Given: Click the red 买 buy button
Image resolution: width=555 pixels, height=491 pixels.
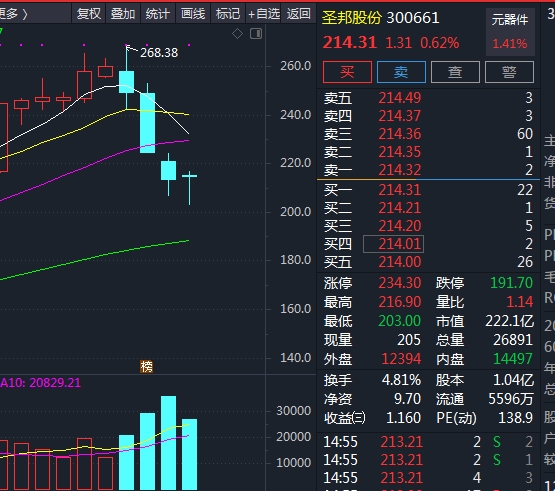Looking at the screenshot, I should point(347,72).
